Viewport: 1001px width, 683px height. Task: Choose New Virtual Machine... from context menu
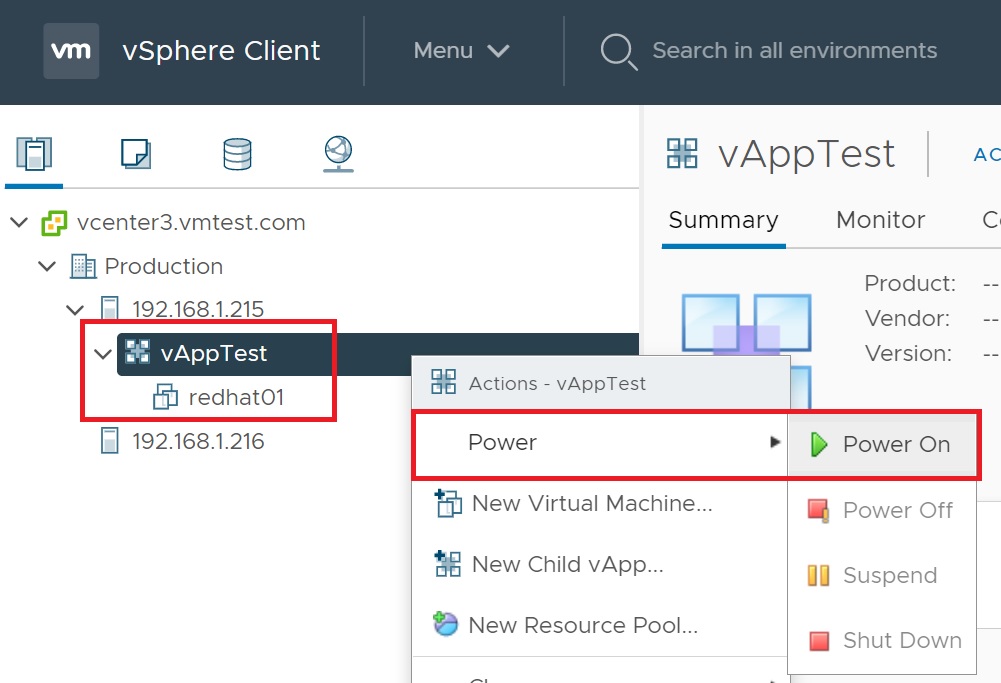(601, 503)
